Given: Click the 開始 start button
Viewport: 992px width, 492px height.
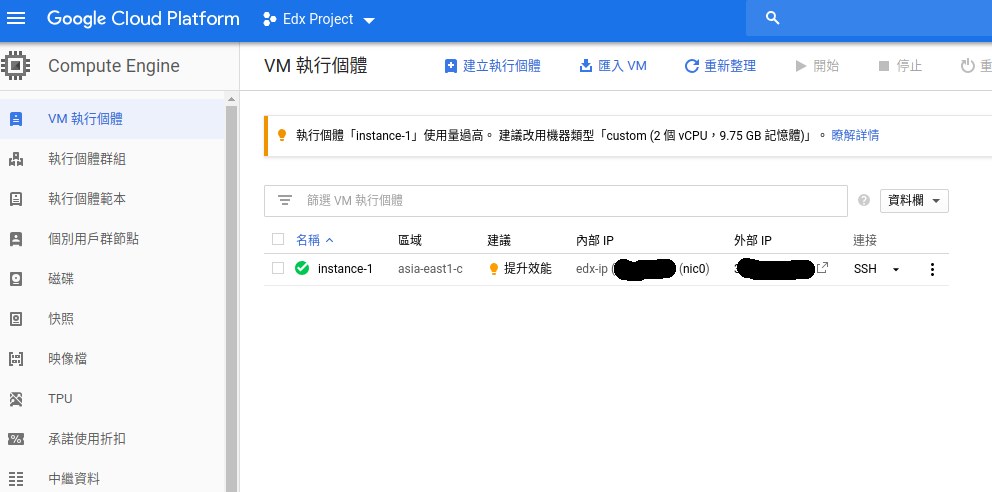Looking at the screenshot, I should click(x=817, y=66).
